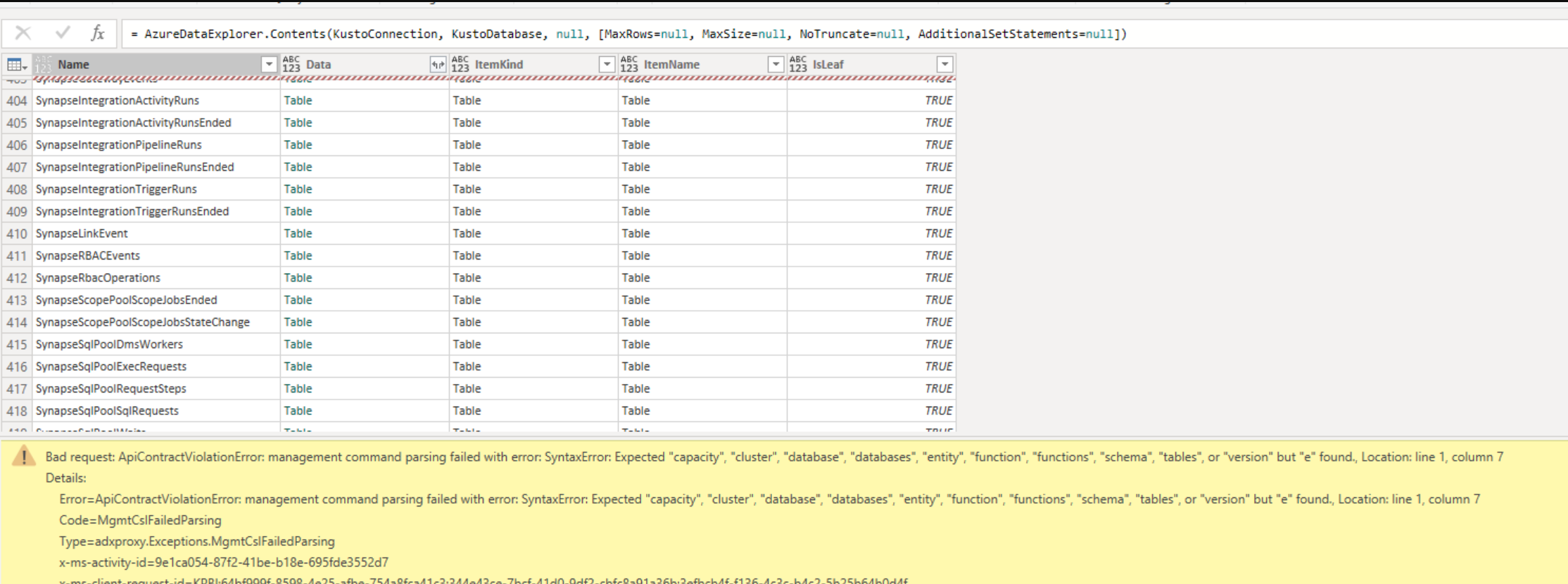Click IsLeaf TRUE value in row 404
The height and width of the screenshot is (584, 1568).
(x=938, y=101)
